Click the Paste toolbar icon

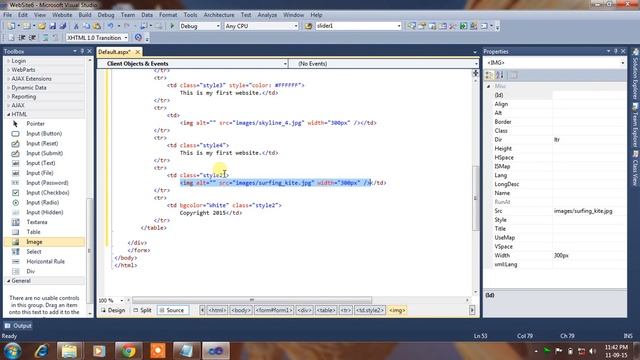(x=97, y=26)
